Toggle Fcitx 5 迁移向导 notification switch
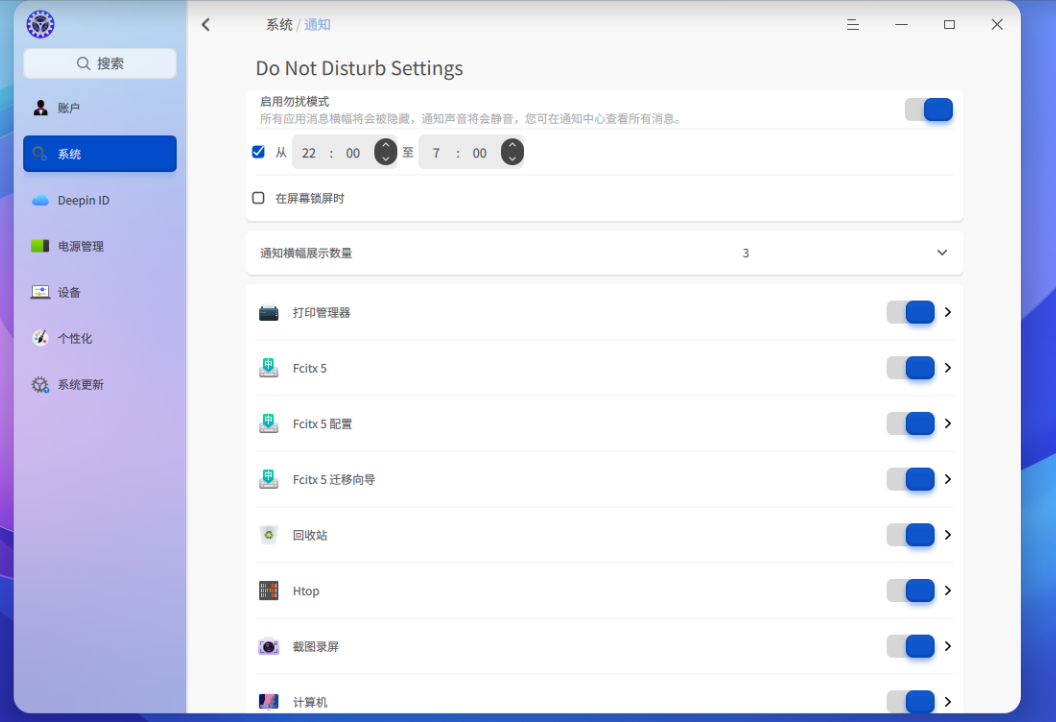 tap(911, 480)
